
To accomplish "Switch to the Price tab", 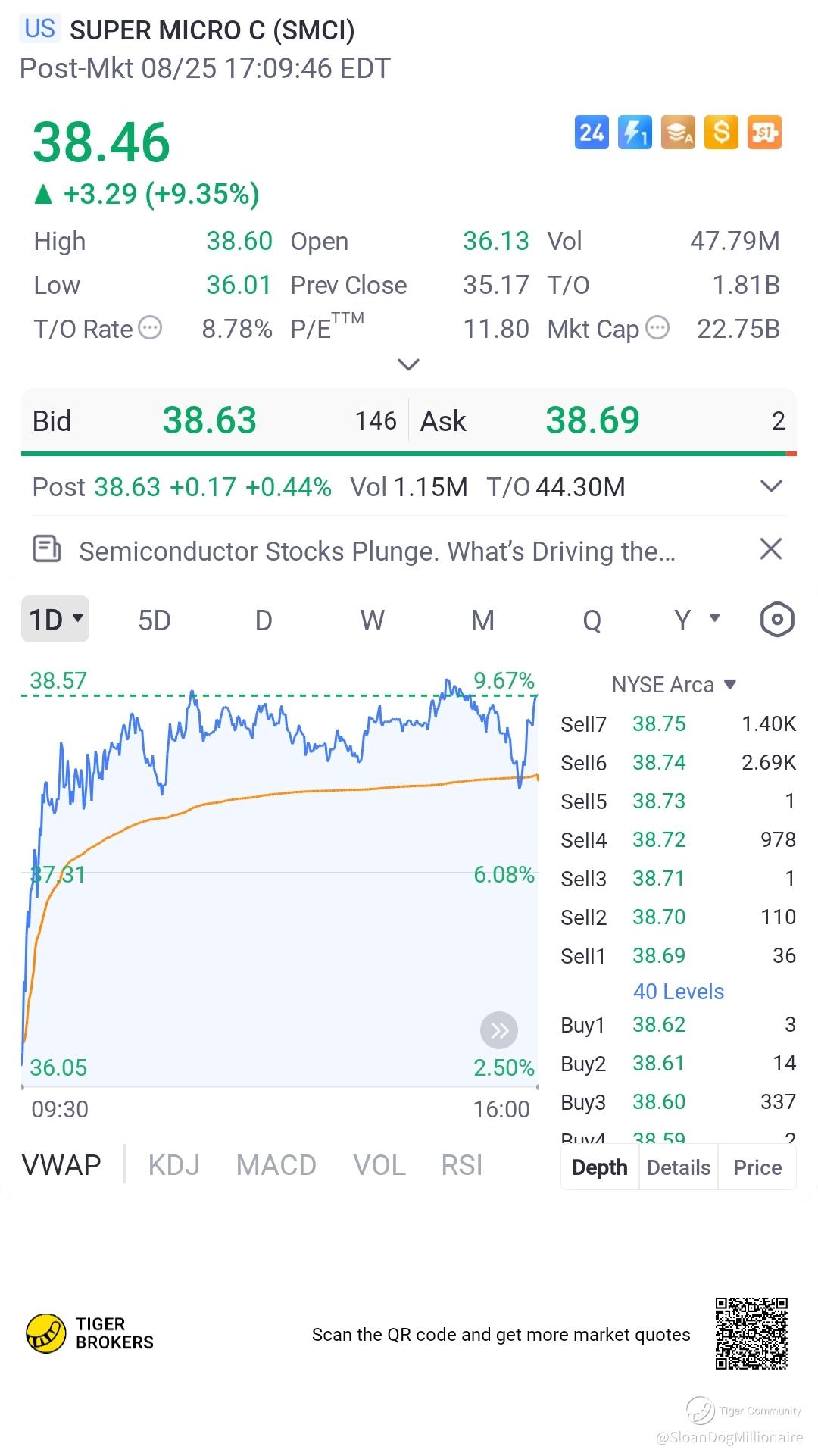I will pos(757,1167).
